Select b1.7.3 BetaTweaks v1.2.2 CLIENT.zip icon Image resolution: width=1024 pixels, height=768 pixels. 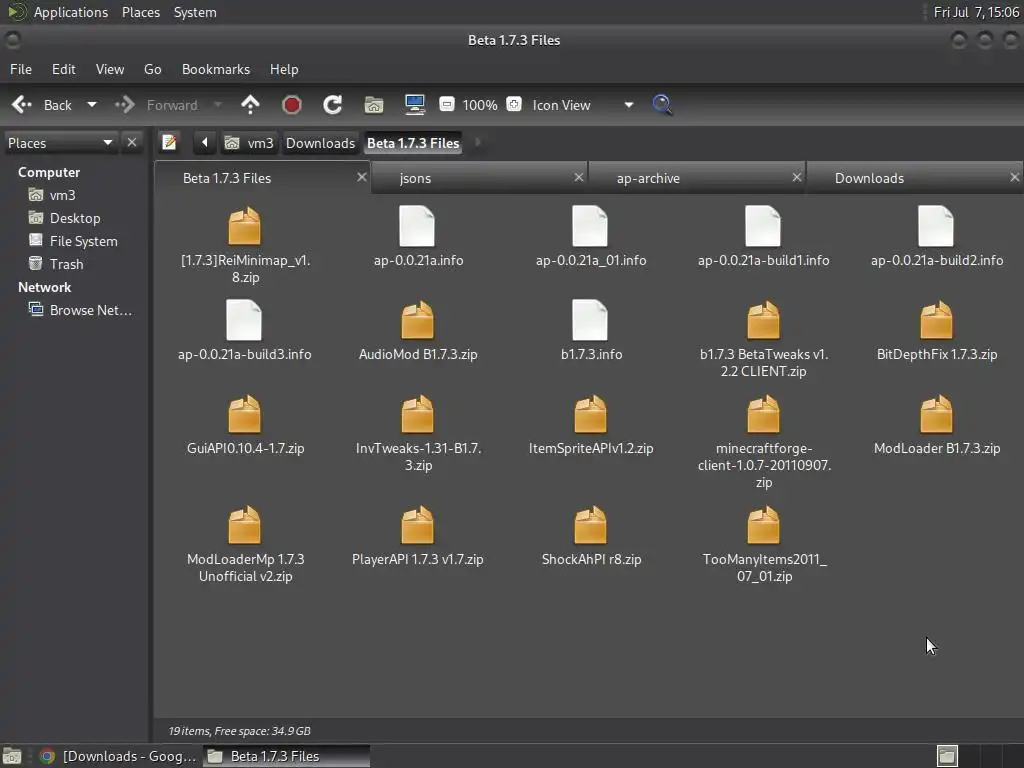[763, 320]
